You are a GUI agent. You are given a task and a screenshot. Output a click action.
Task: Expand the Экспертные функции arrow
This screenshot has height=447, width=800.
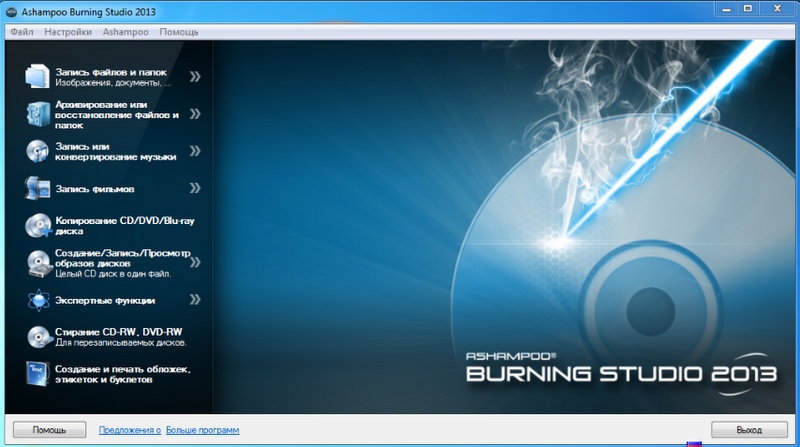point(195,300)
